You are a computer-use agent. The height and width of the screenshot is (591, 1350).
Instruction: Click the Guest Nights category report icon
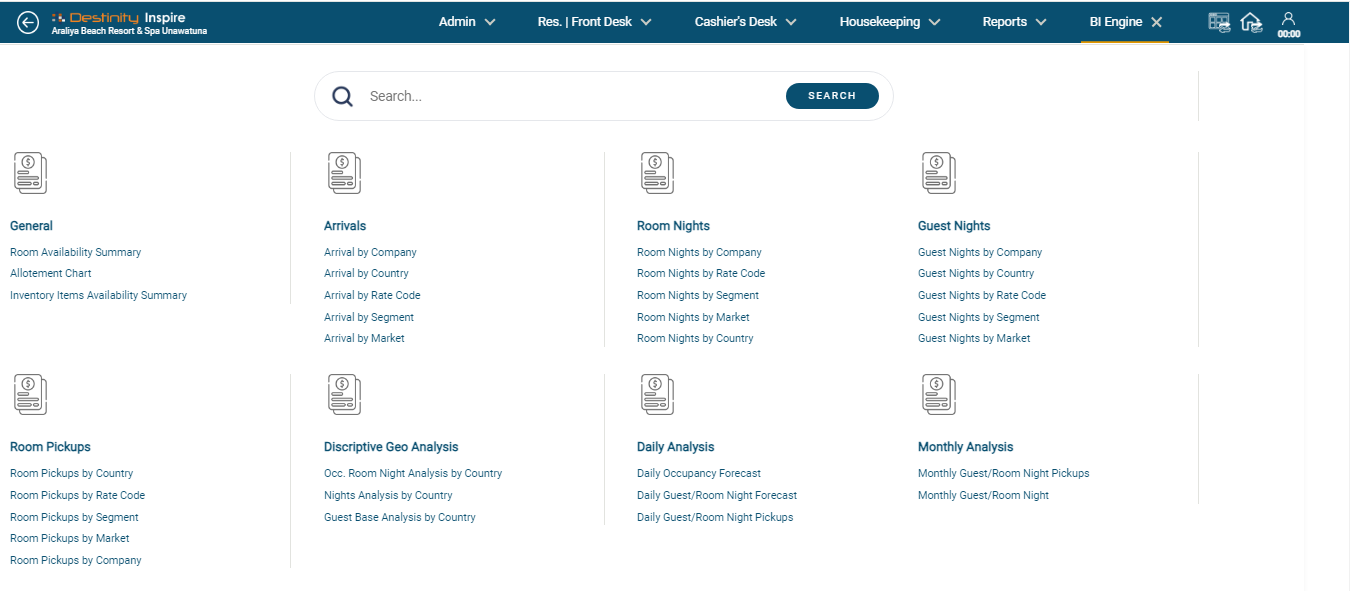pyautogui.click(x=938, y=173)
